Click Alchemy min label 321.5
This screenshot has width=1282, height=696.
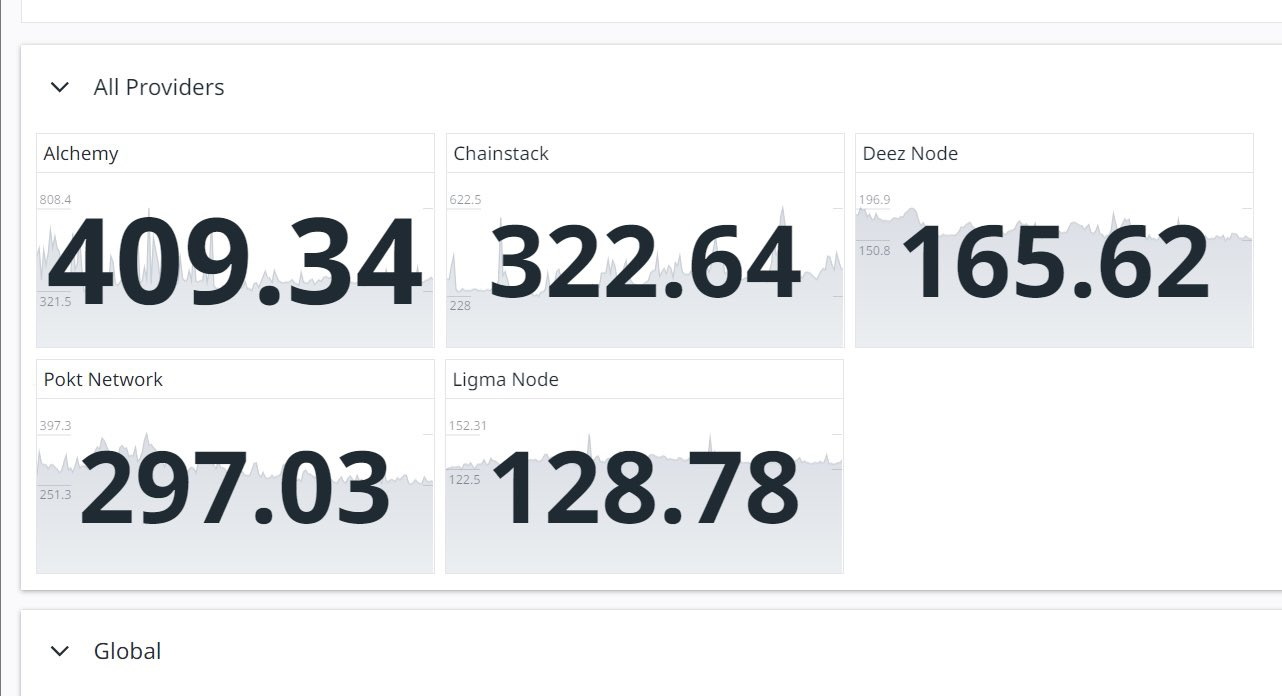coord(56,302)
